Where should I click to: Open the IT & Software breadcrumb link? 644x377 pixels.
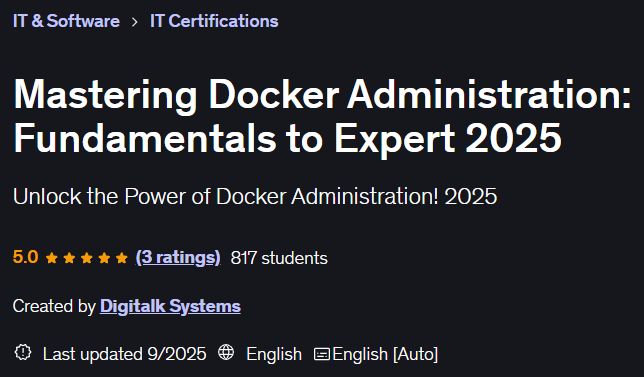[x=66, y=21]
